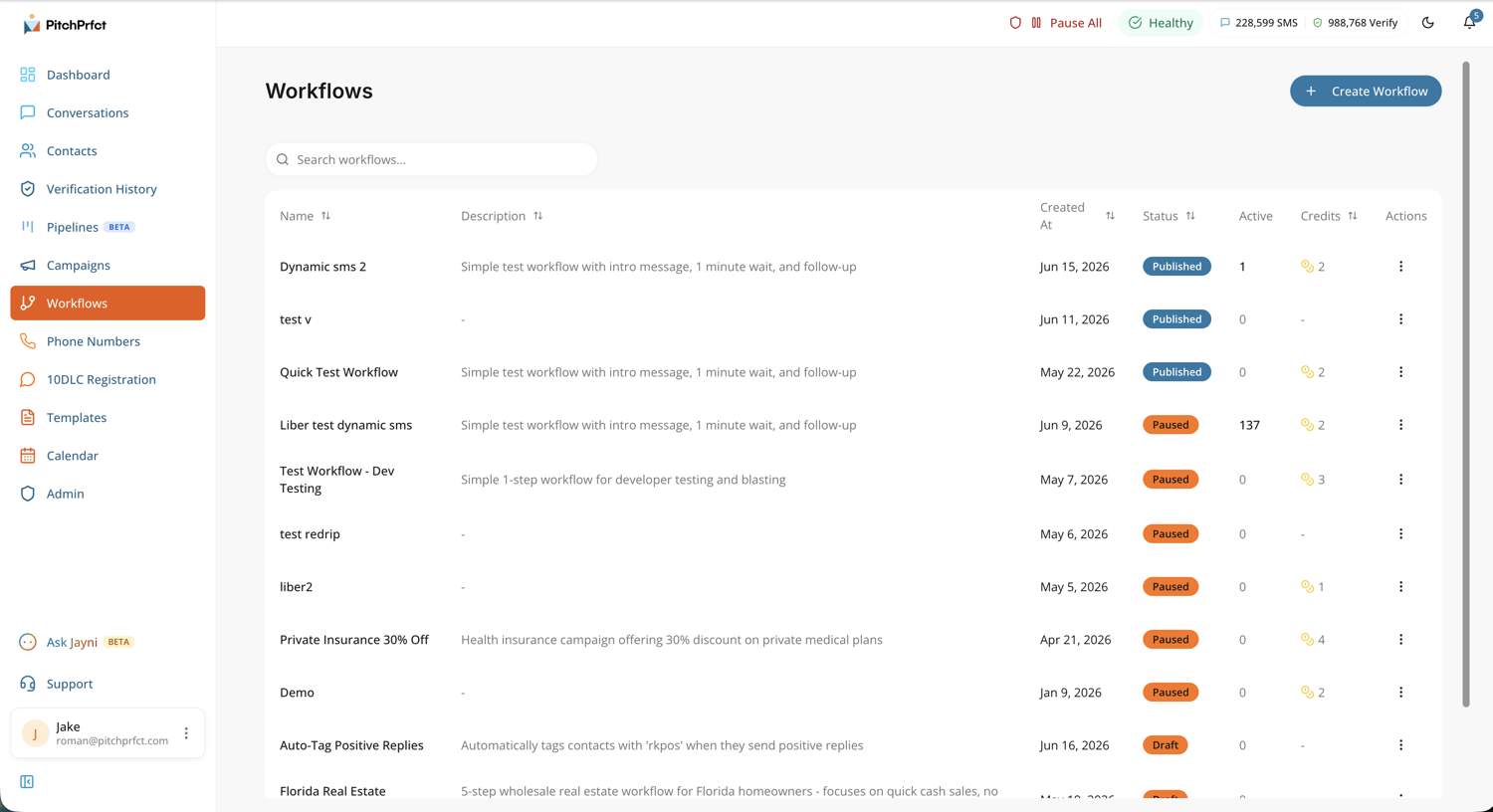Click 10DLC Registration icon
The height and width of the screenshot is (812, 1493).
point(28,379)
